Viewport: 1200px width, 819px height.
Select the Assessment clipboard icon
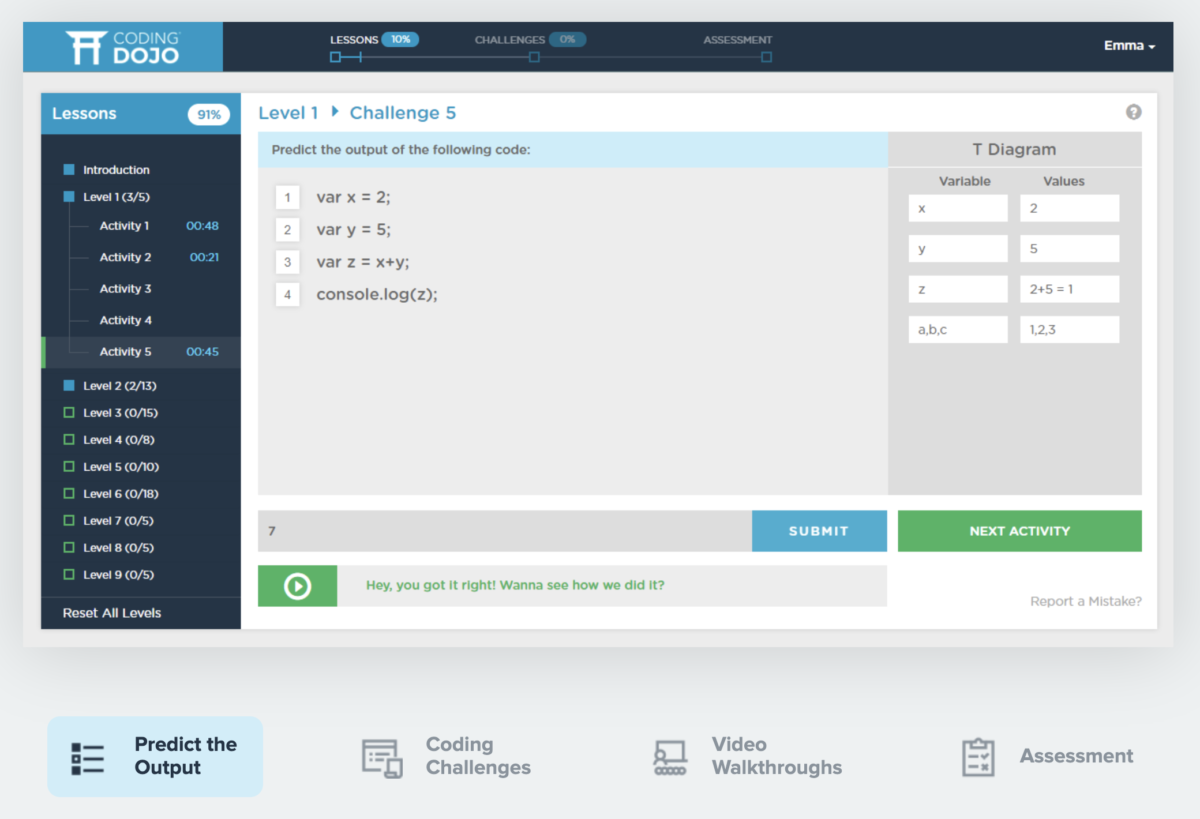click(977, 757)
